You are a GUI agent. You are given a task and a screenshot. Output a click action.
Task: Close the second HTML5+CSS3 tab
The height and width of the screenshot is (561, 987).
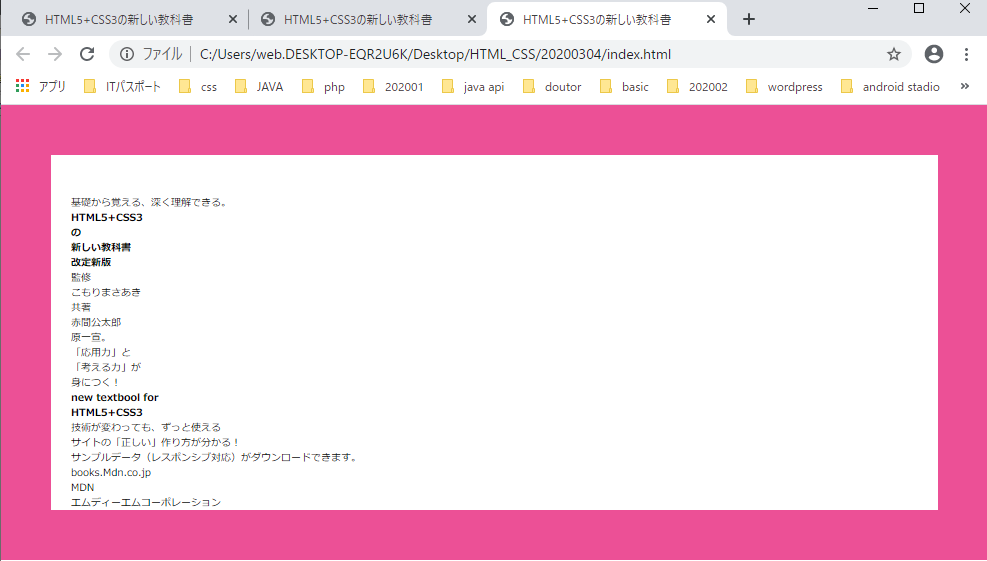[x=471, y=20]
